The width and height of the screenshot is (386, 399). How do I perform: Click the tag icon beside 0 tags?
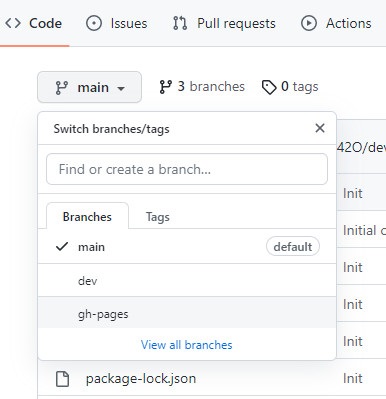coord(269,87)
